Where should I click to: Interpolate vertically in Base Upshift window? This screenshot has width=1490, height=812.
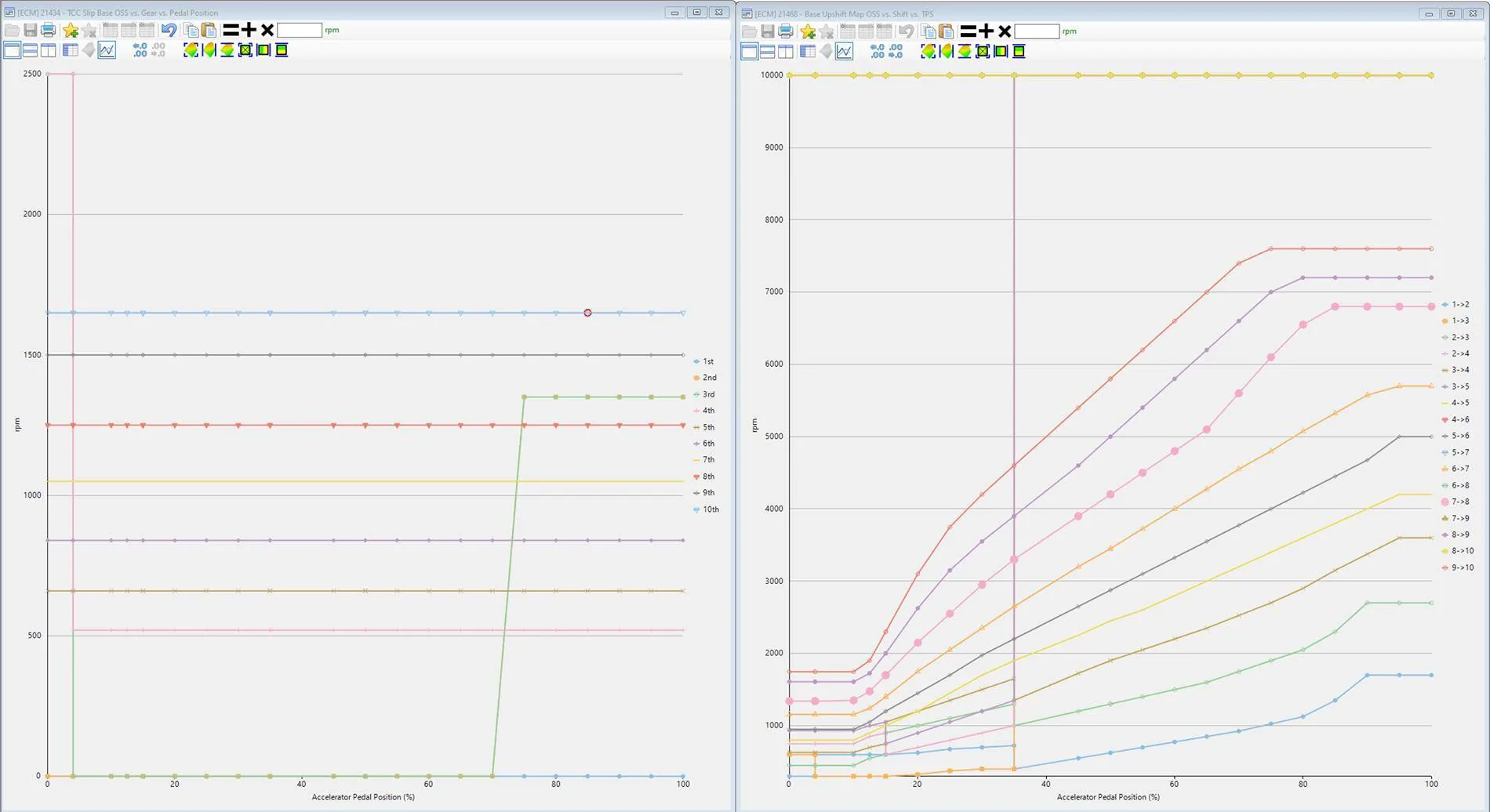(964, 52)
